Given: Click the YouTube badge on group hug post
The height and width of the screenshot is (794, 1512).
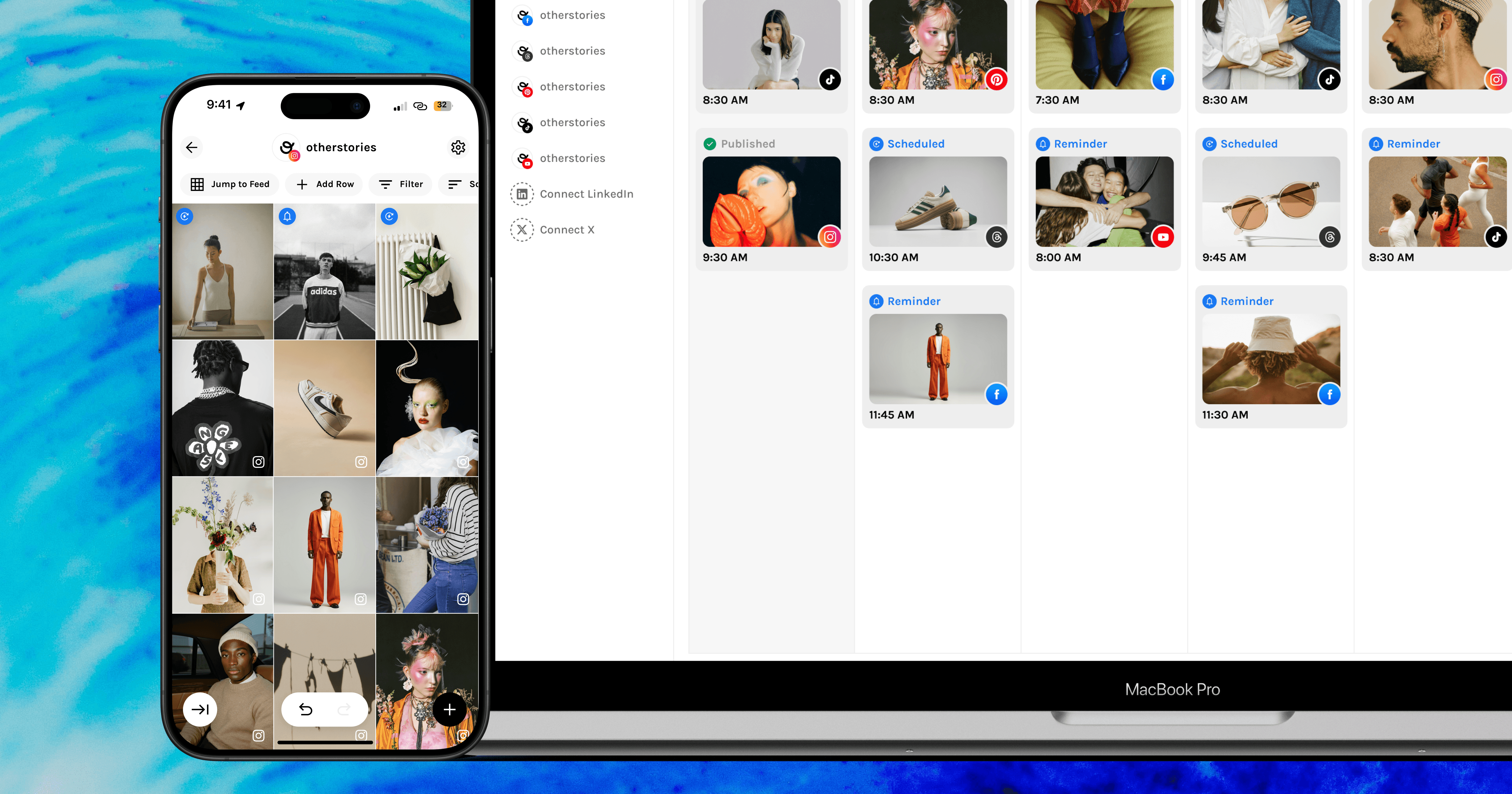Looking at the screenshot, I should point(1163,237).
